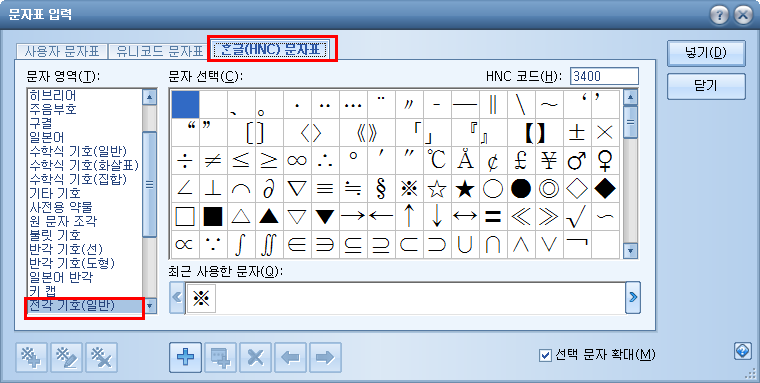Screen dimensions: 760x383
Task: Select 반각 기호(도형) in the list
Action: pyautogui.click(x=72, y=263)
